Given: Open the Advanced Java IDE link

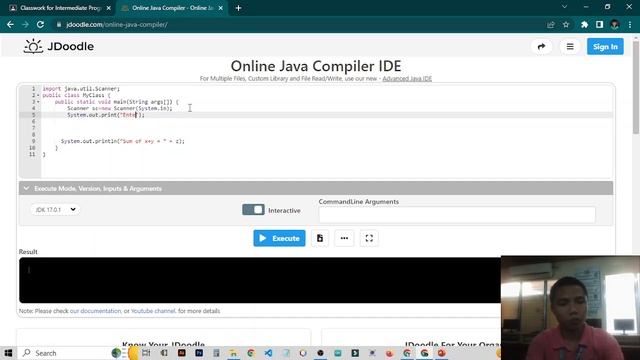Looking at the screenshot, I should point(407,78).
